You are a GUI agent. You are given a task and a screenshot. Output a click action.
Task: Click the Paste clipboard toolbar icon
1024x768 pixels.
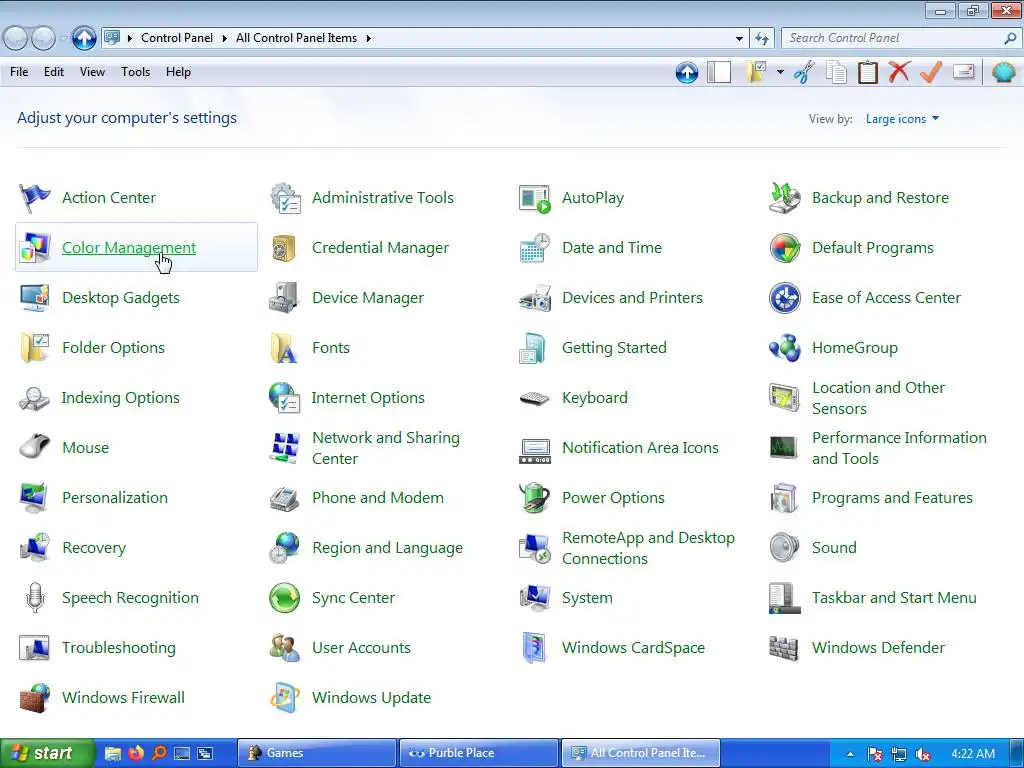(x=867, y=72)
